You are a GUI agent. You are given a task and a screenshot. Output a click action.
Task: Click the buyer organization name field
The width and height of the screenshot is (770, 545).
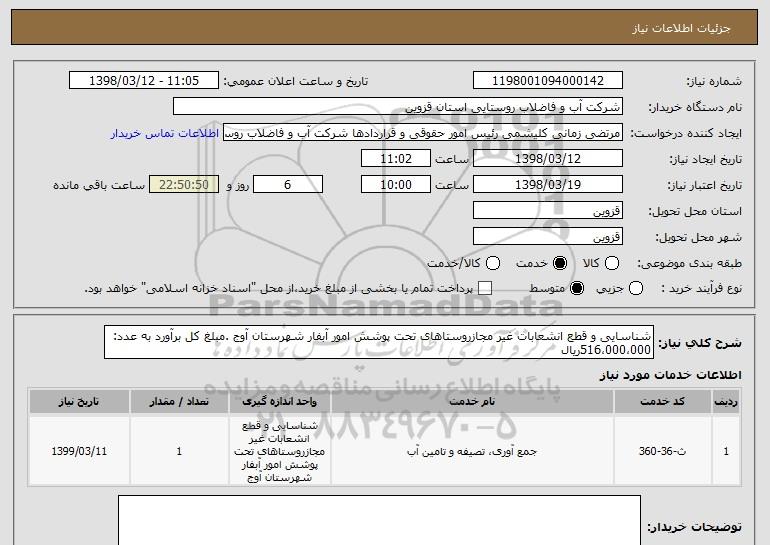pyautogui.click(x=398, y=107)
